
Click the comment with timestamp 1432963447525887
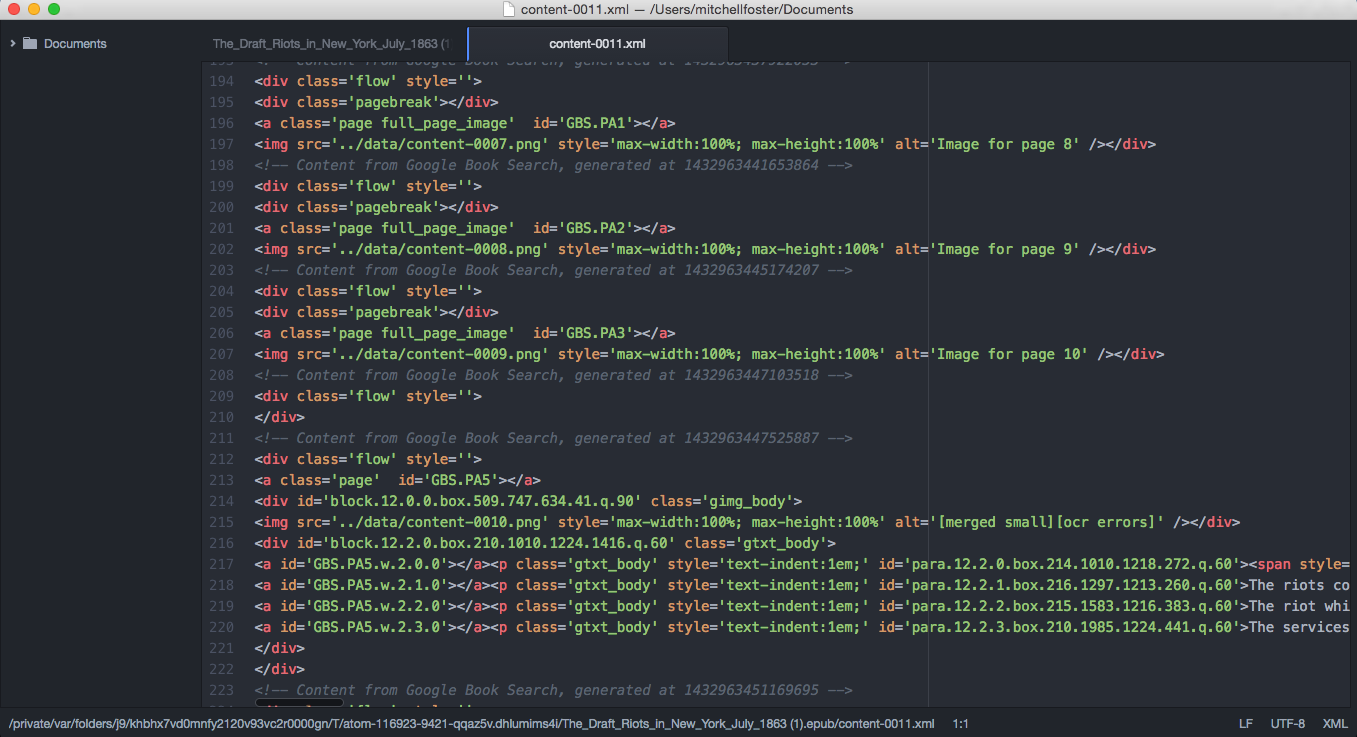[553, 438]
